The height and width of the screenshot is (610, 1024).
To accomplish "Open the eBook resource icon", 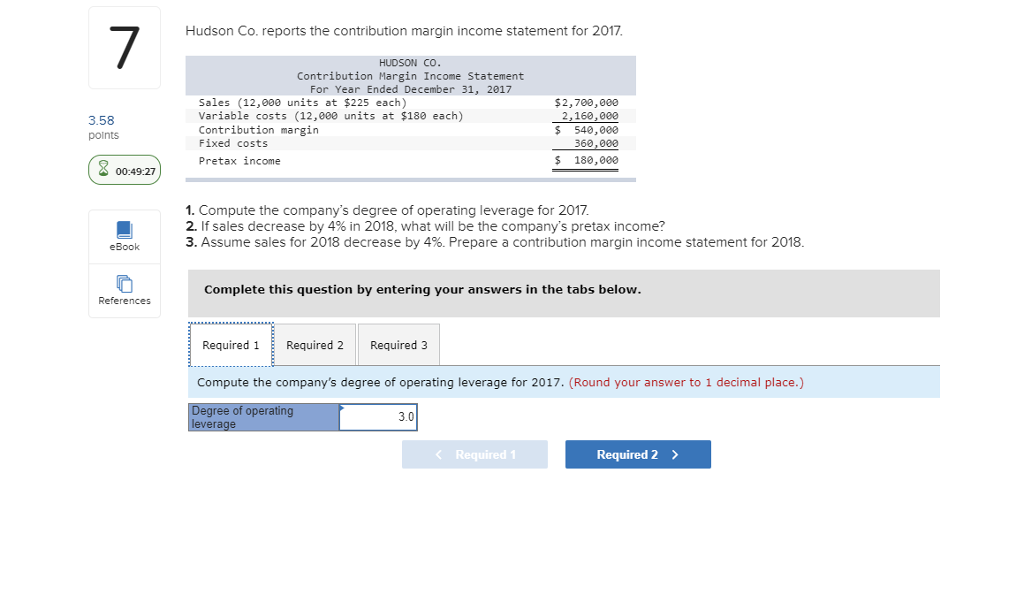I will click(124, 230).
